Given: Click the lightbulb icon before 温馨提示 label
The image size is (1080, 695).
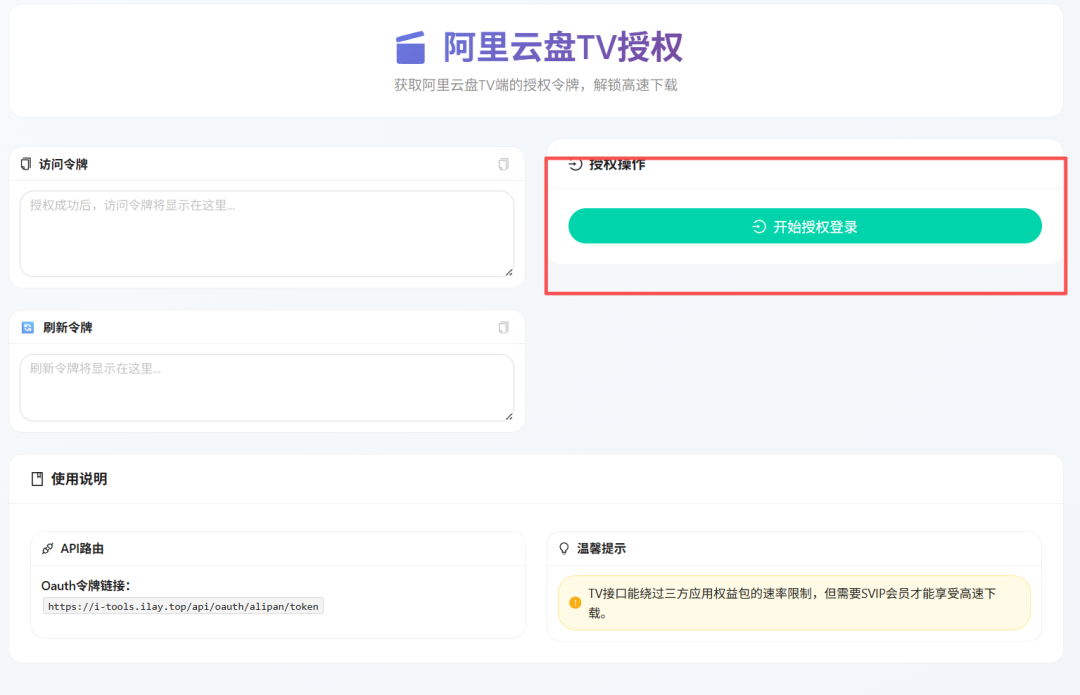Looking at the screenshot, I should click(x=564, y=548).
